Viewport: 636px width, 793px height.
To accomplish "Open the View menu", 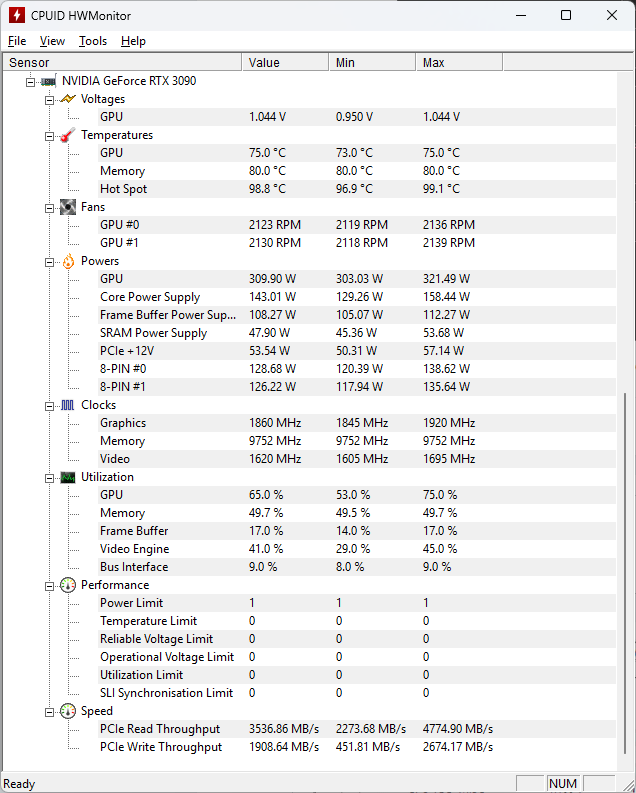I will click(52, 41).
